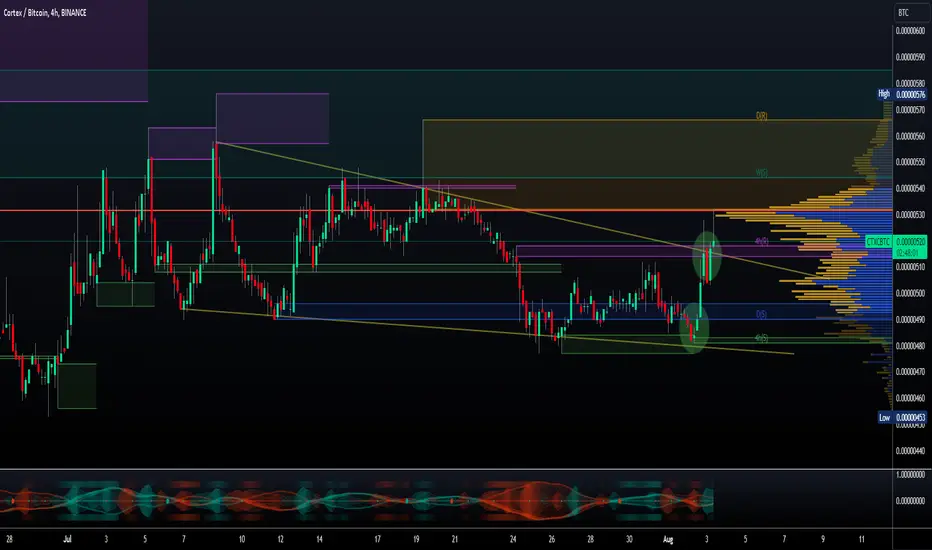Click the 0.00000570 price axis label
This screenshot has width=932, height=550.
point(911,109)
